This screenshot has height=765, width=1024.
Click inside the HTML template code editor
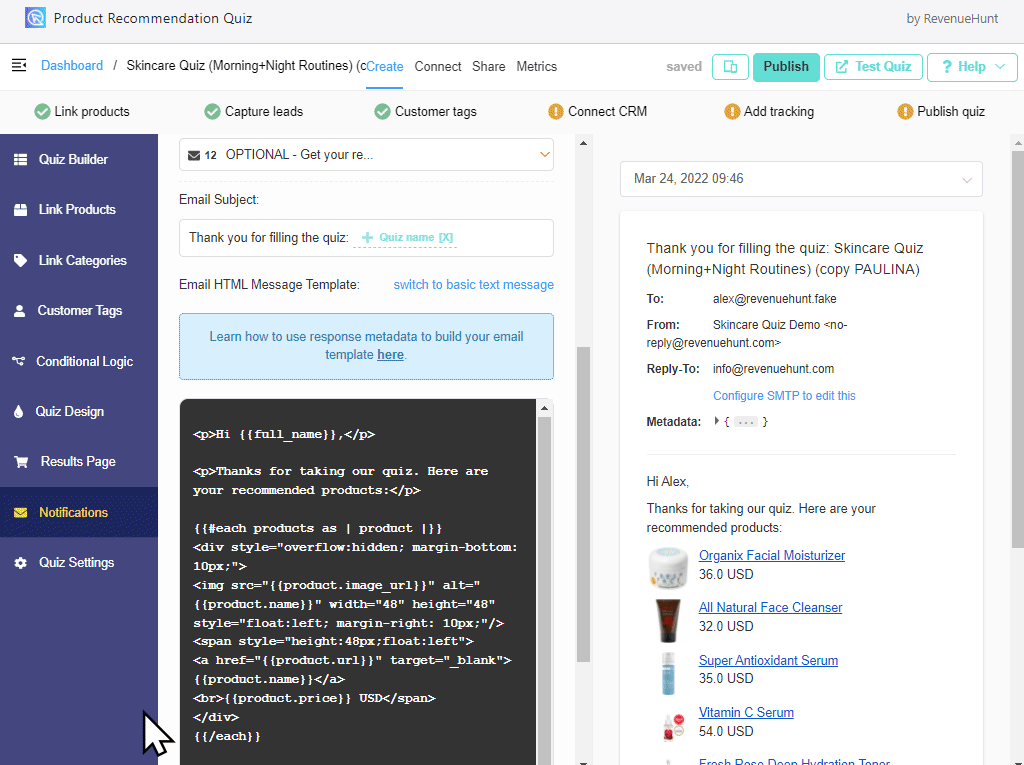click(x=358, y=581)
